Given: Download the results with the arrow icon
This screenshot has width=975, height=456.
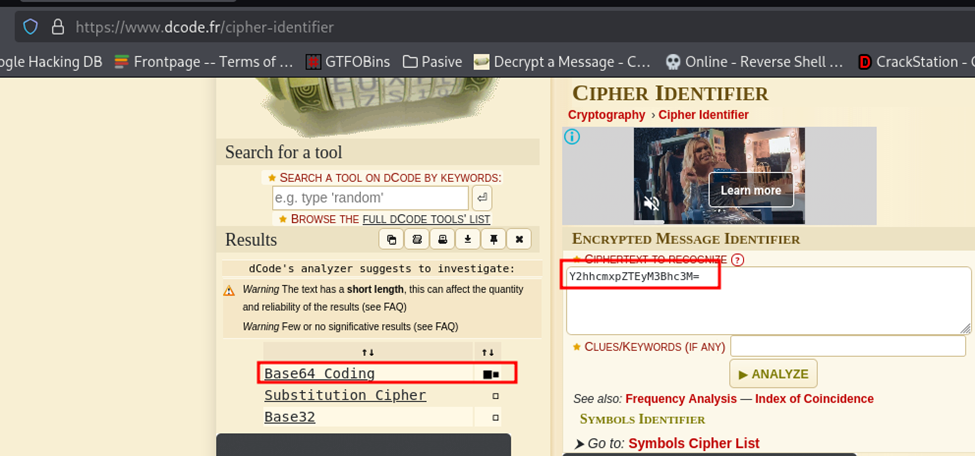Looking at the screenshot, I should tap(467, 240).
